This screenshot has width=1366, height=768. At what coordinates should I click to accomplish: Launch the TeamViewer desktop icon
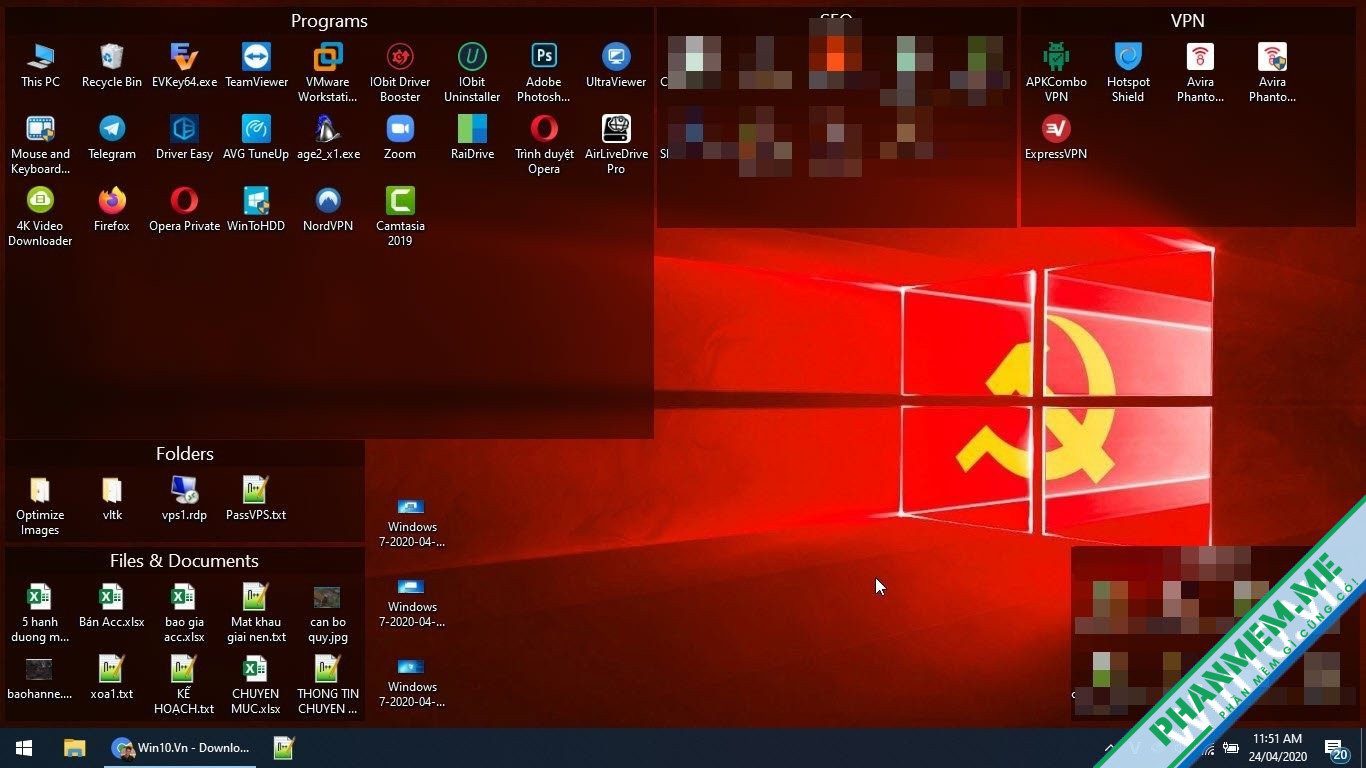point(256,65)
